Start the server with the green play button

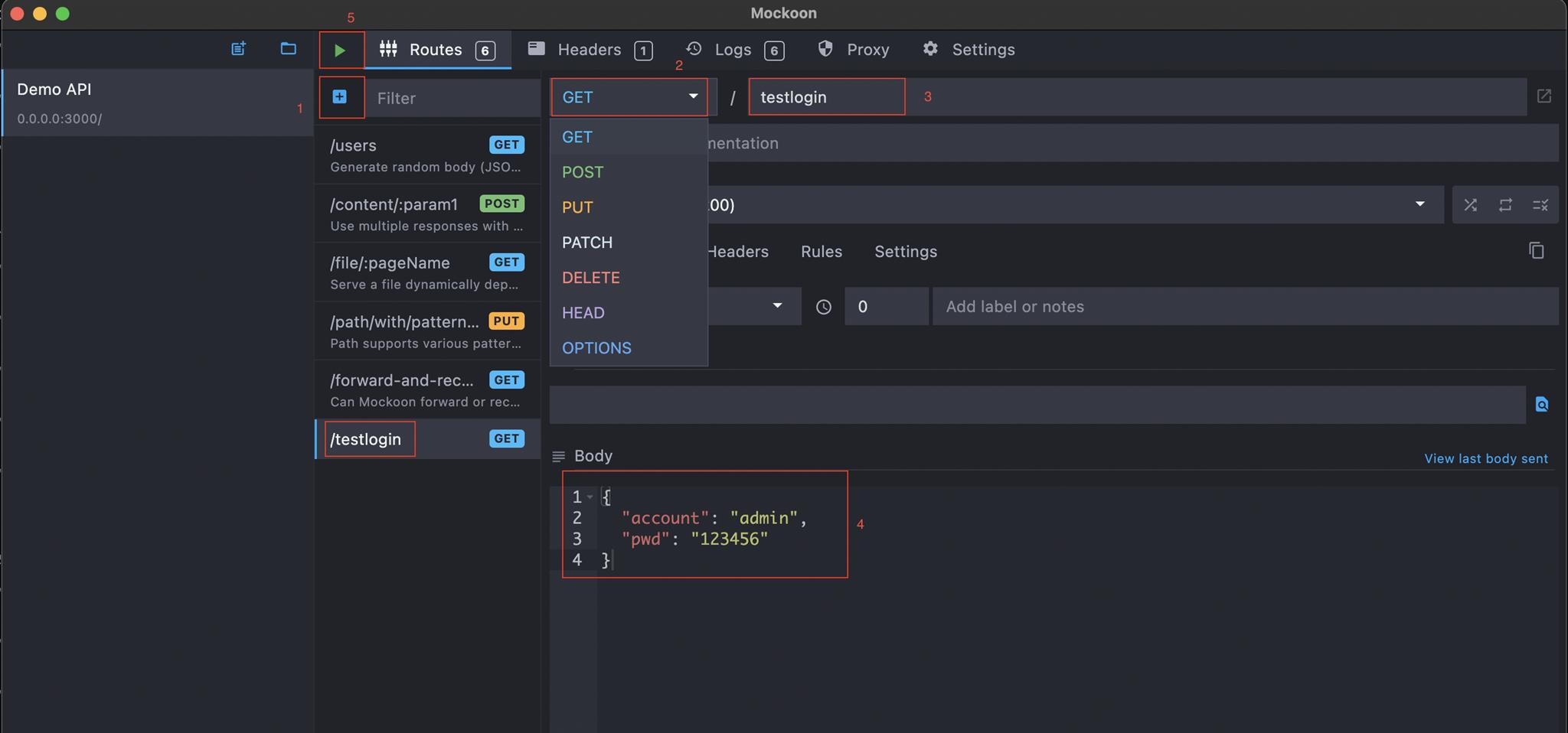[x=340, y=50]
